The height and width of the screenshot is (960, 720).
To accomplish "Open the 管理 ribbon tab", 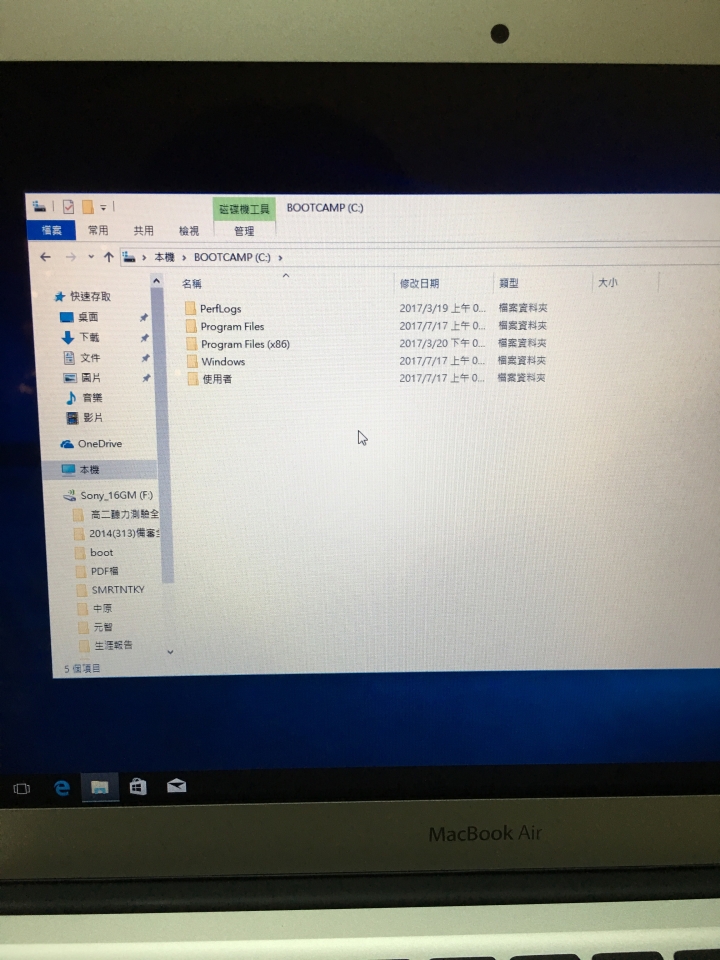I will (x=244, y=231).
